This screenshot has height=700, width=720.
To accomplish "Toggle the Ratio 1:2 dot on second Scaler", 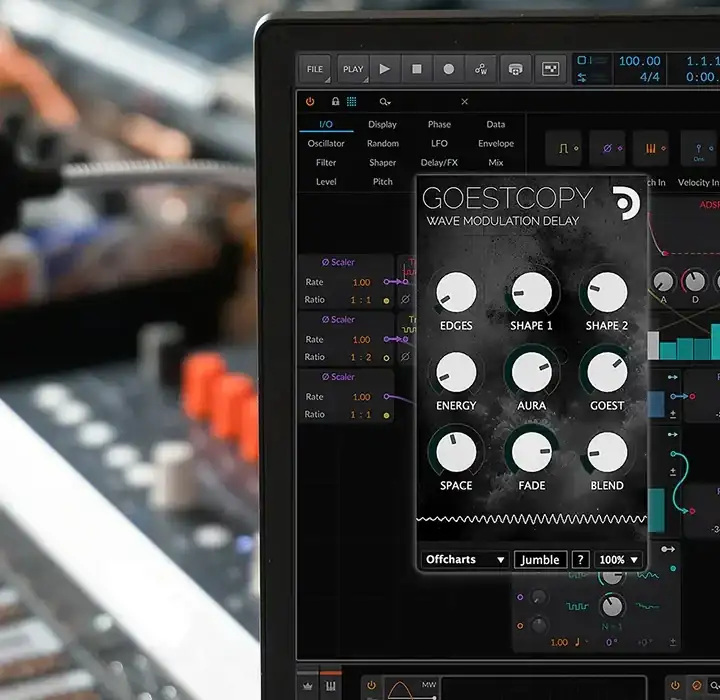I will pos(386,358).
